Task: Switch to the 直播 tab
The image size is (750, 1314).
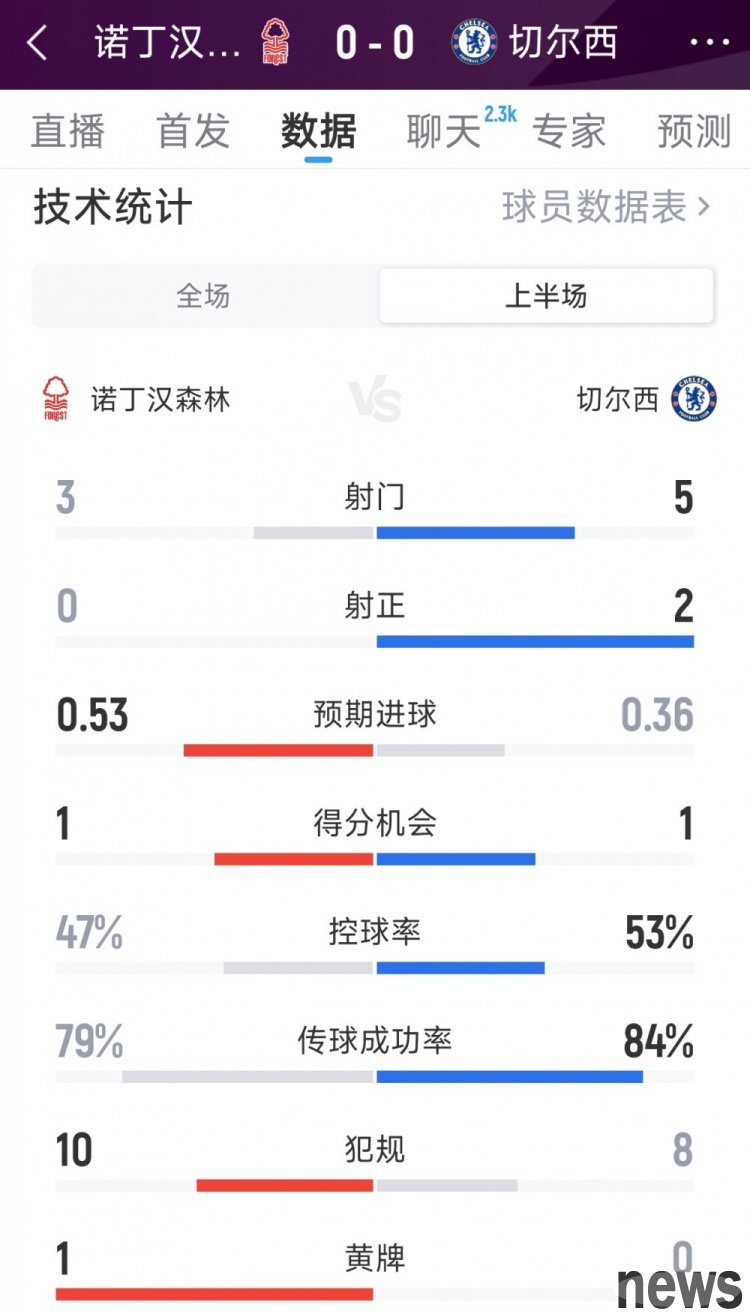Action: (67, 132)
